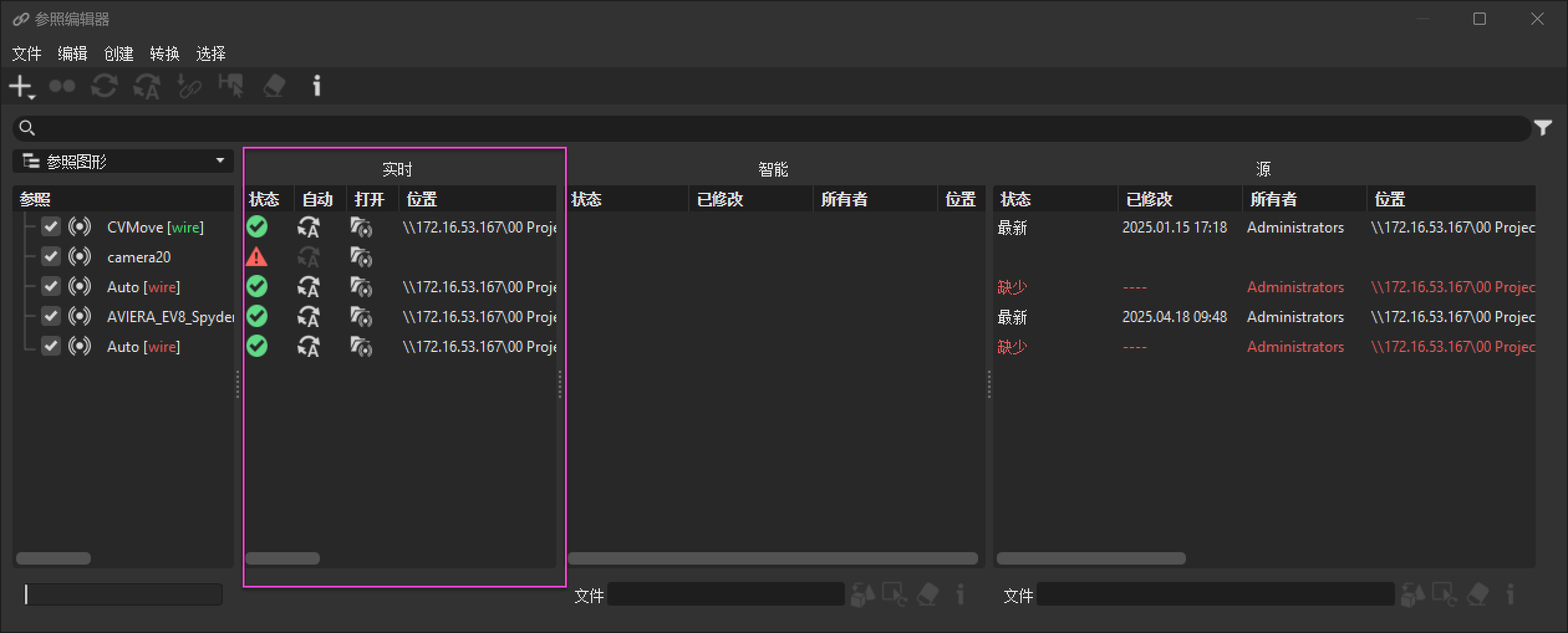Click the bottom-left text input field
1568x633 pixels.
[123, 594]
